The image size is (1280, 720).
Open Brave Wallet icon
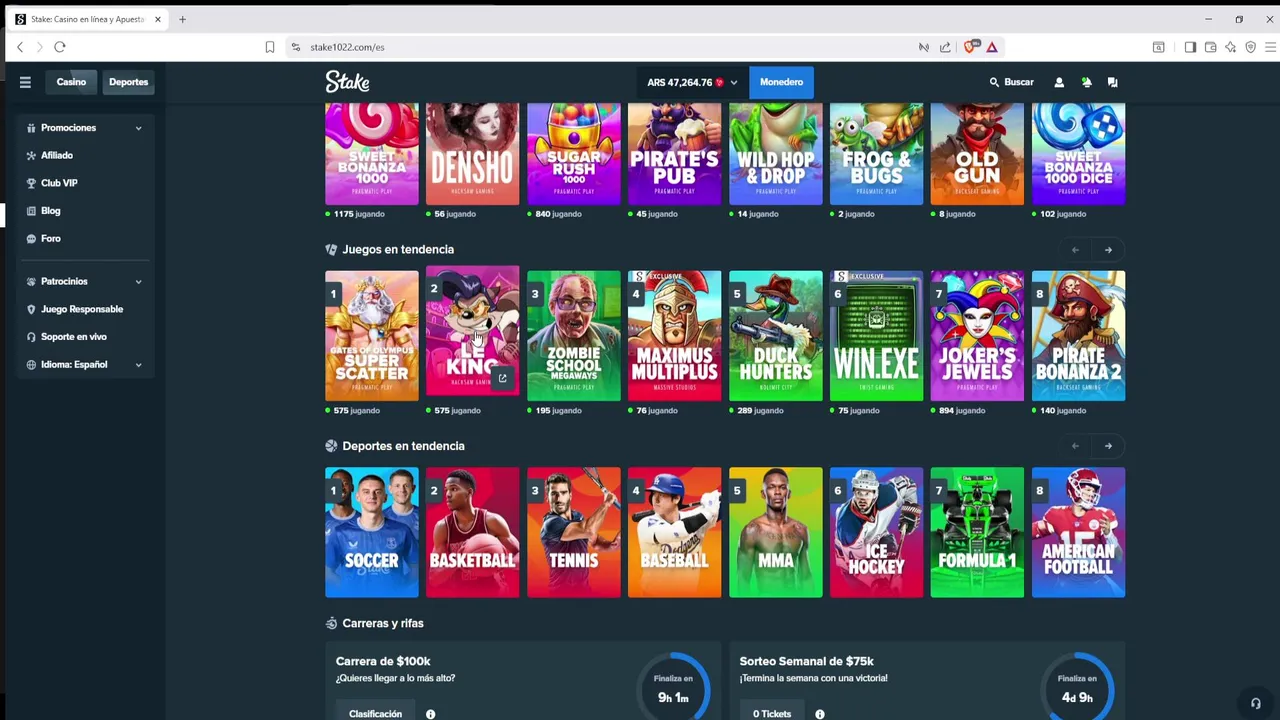coord(1210,47)
